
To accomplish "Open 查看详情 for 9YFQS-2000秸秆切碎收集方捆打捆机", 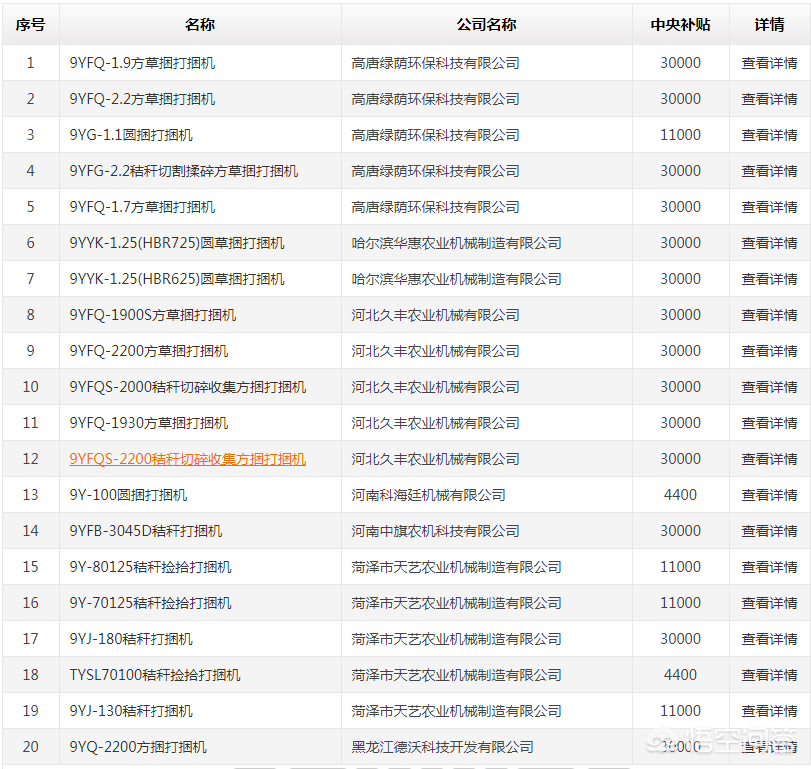I will click(x=769, y=387).
